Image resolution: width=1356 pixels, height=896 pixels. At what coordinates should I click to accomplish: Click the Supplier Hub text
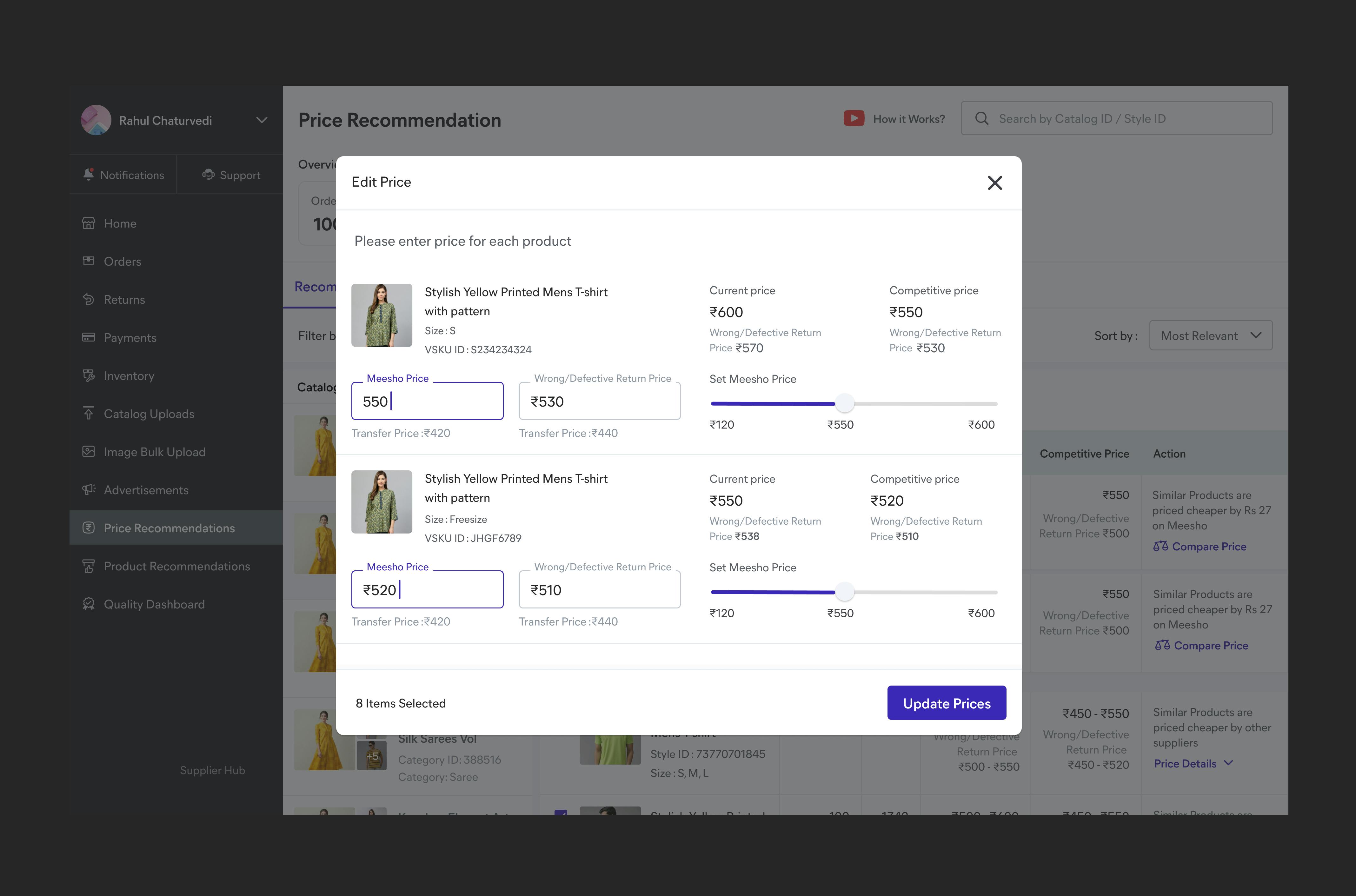point(212,770)
